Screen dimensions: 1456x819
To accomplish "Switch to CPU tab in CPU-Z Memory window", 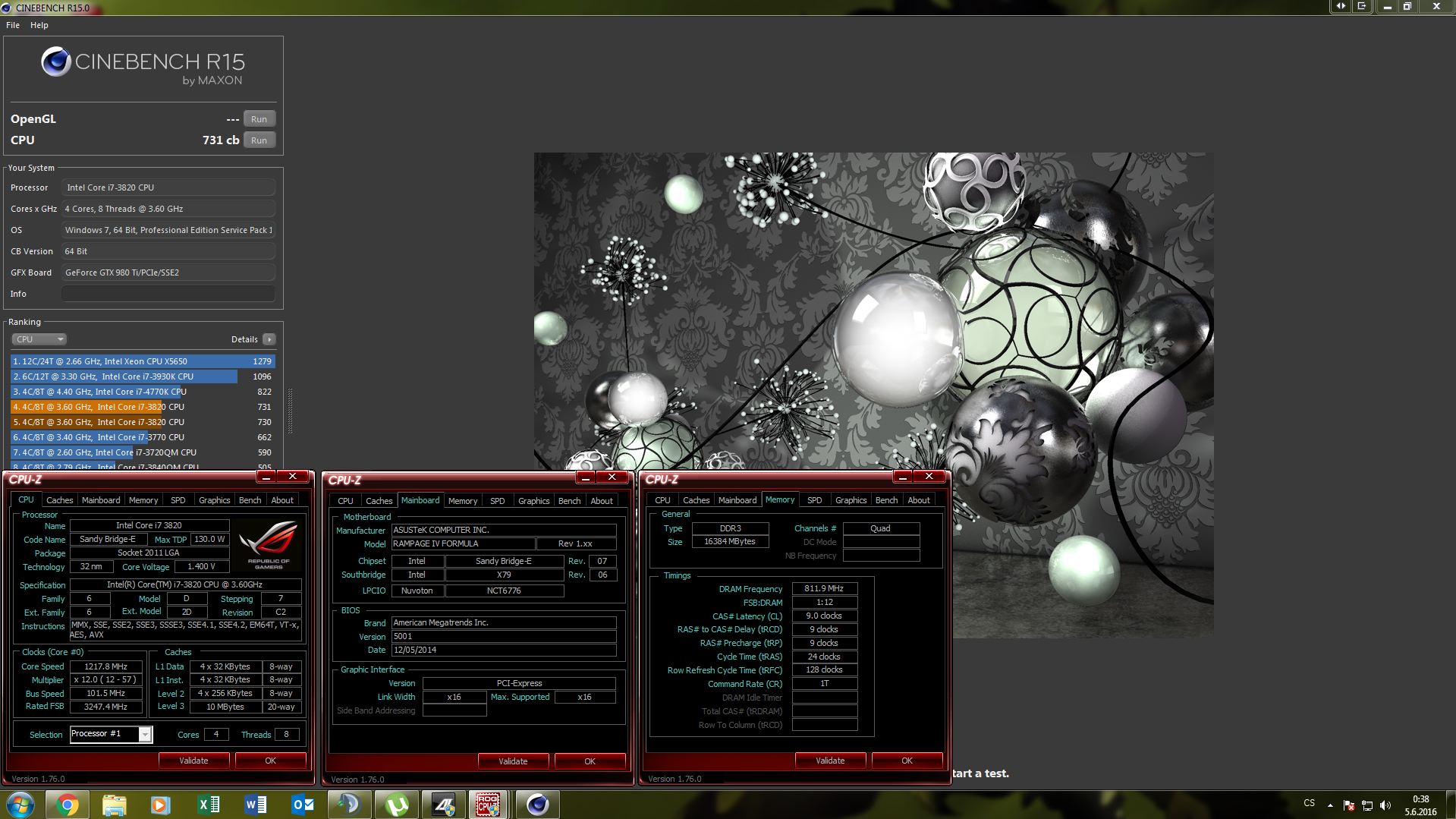I will point(662,500).
